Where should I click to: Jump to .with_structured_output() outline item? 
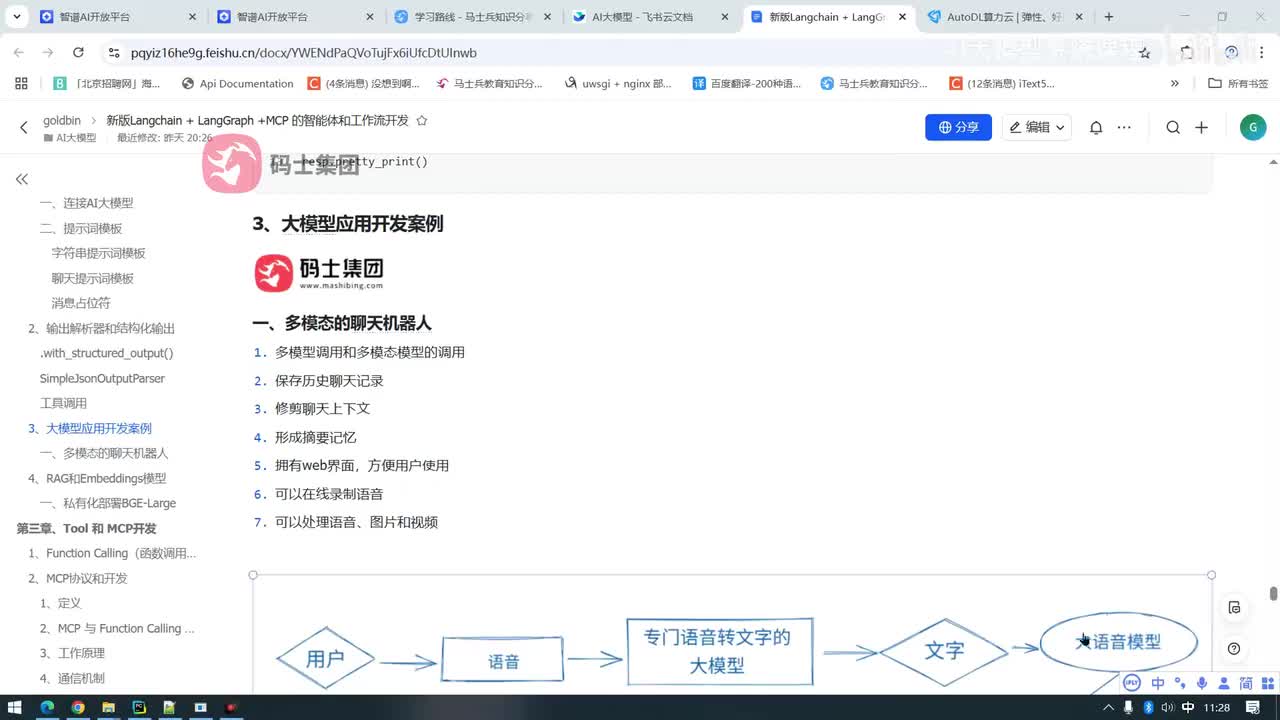coord(106,353)
